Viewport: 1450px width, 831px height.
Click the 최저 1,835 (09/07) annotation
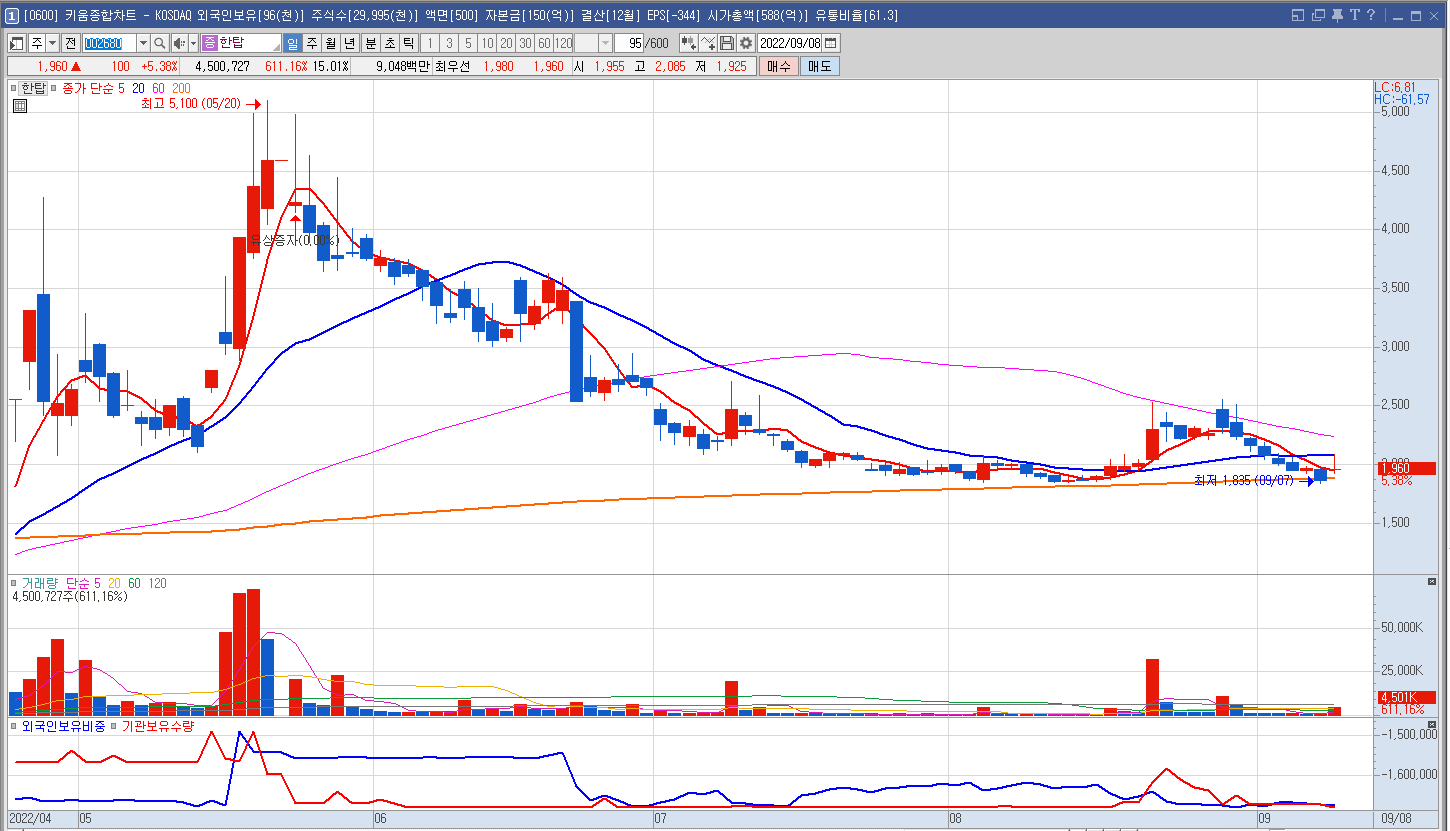point(1244,481)
